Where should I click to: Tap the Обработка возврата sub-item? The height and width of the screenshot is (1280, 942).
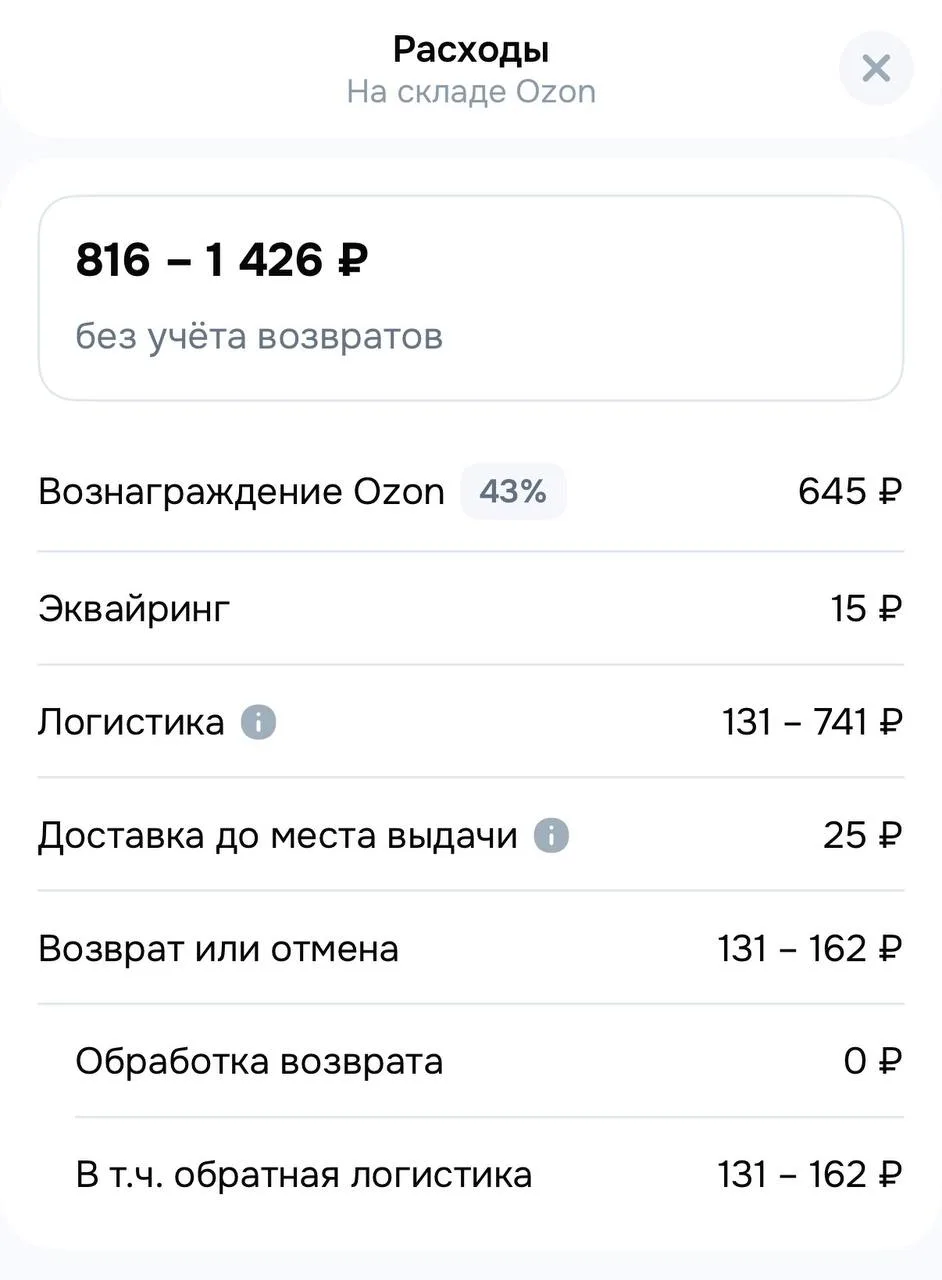click(259, 1061)
